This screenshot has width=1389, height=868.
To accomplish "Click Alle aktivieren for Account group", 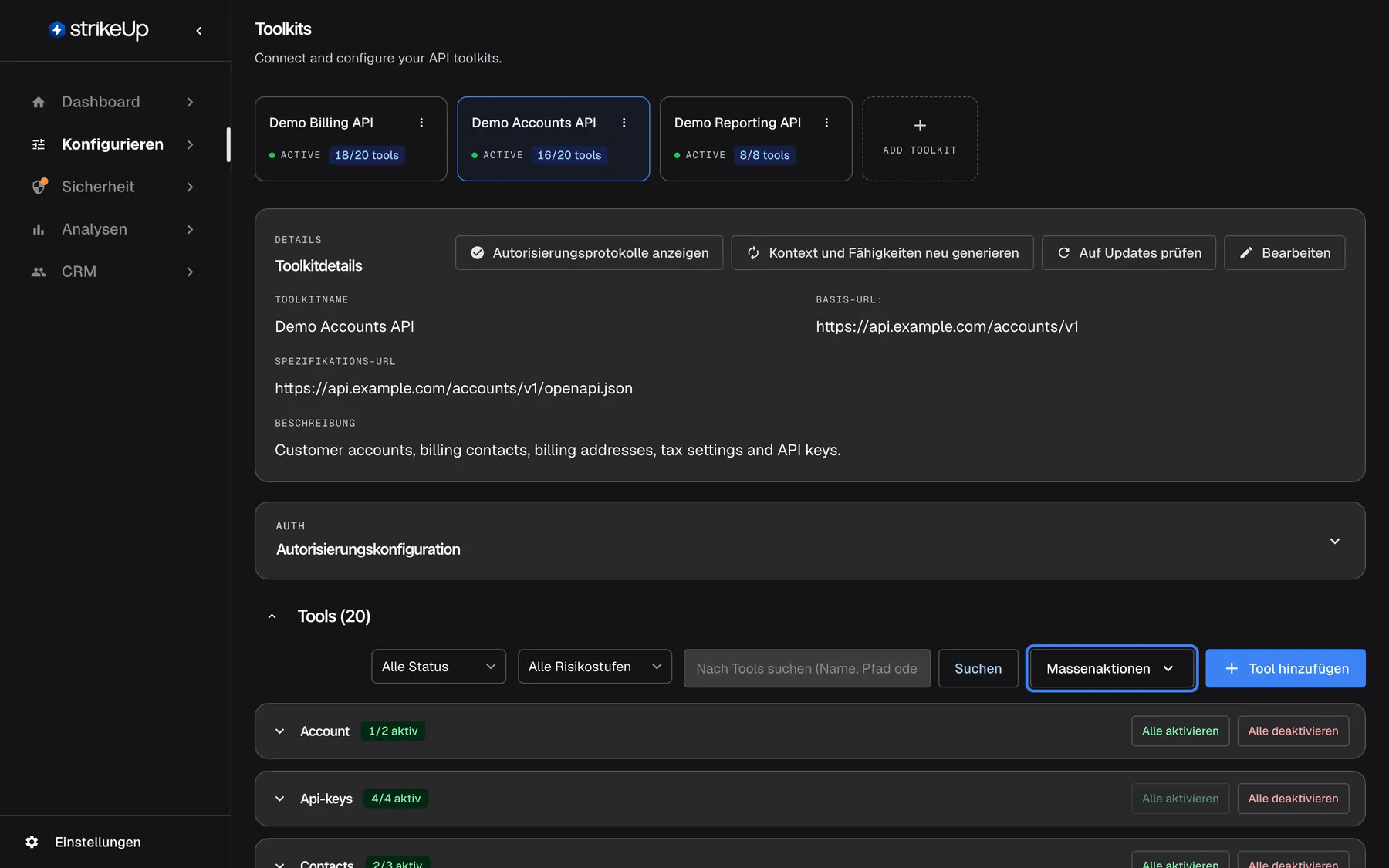I will 1181,731.
